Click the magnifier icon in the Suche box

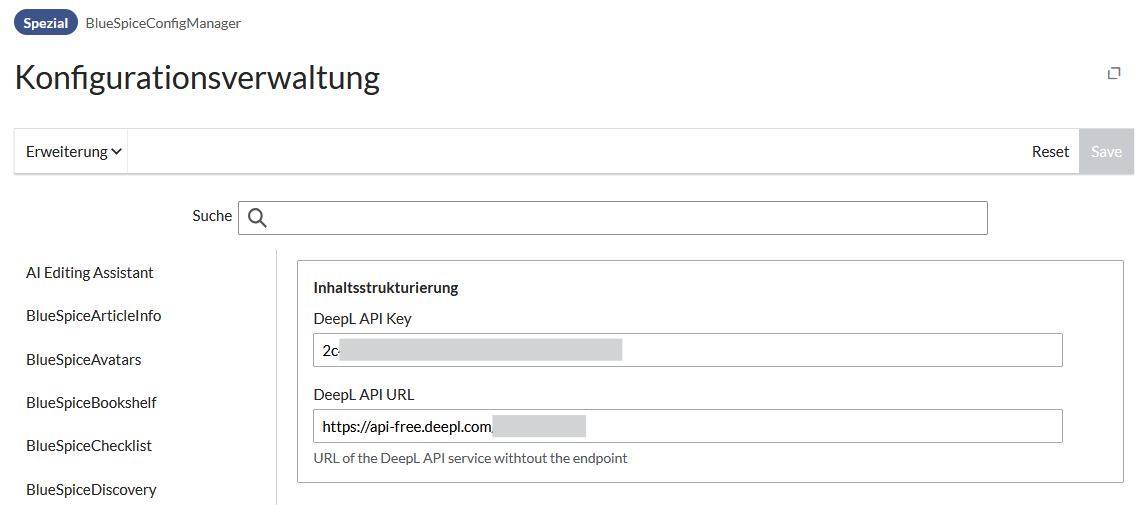257,218
